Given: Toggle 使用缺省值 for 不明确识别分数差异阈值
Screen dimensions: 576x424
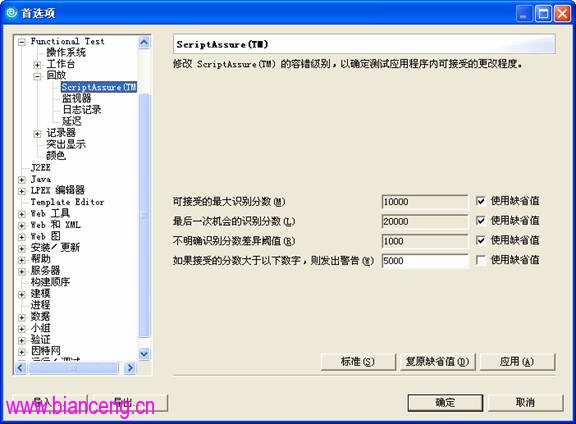Looking at the screenshot, I should pos(480,240).
